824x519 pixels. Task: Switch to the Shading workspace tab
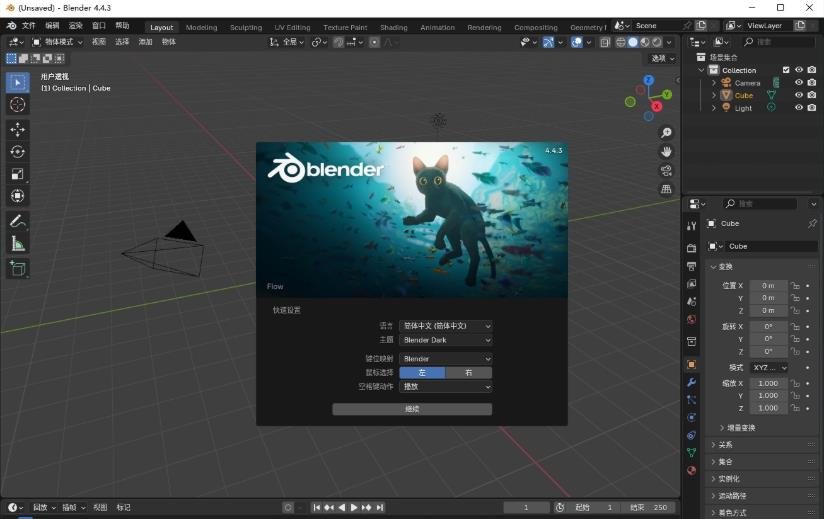[x=394, y=27]
